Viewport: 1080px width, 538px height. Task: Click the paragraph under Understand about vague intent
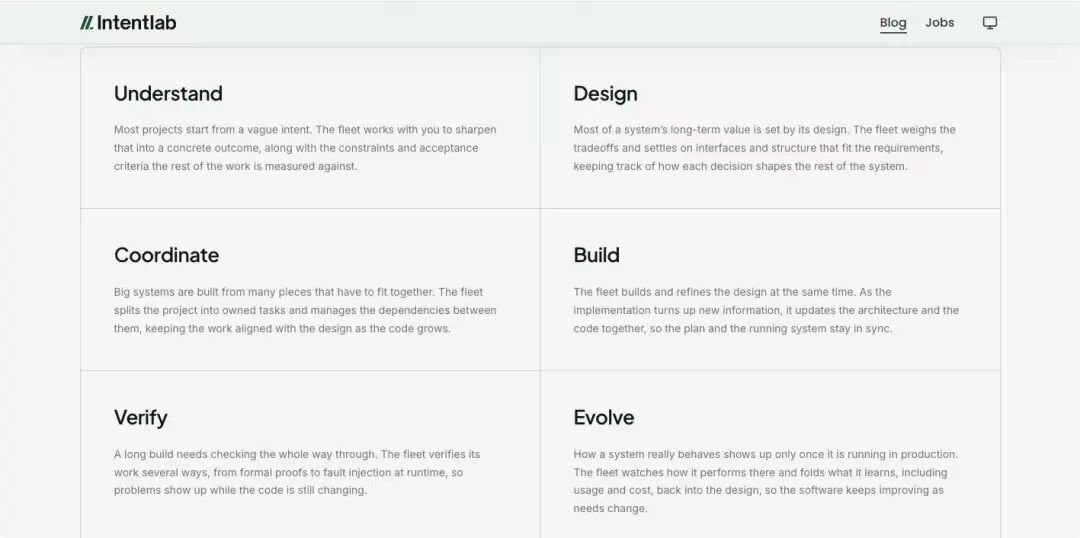[305, 148]
